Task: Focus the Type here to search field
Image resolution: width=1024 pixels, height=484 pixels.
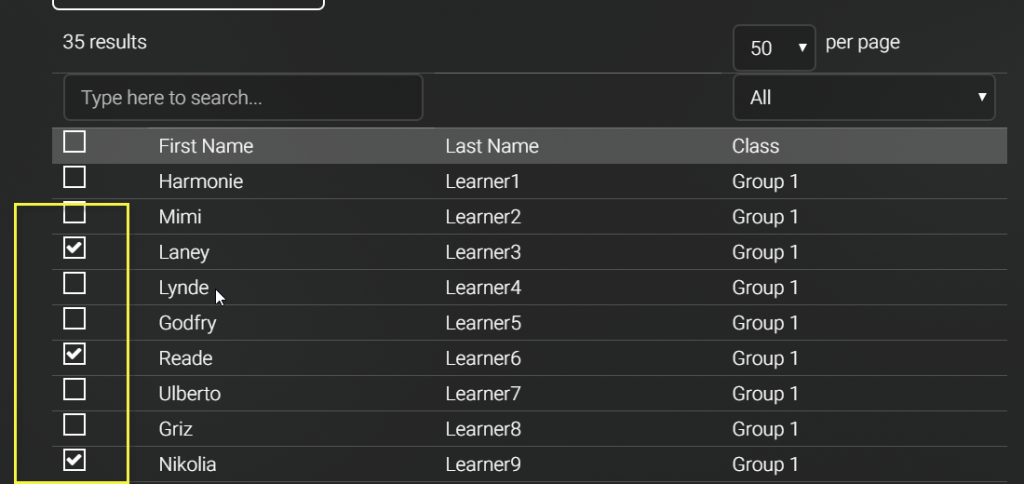Action: point(243,97)
